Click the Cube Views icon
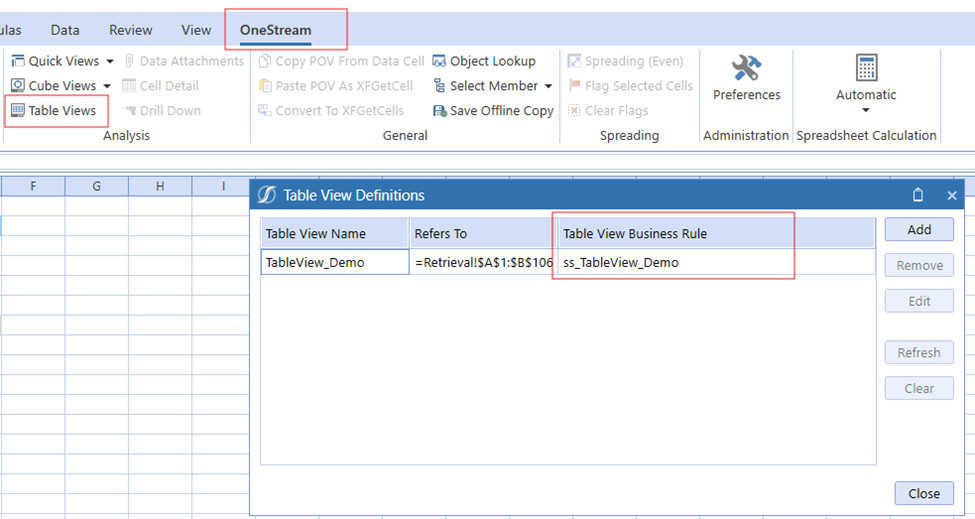This screenshot has width=975, height=519. coord(18,86)
